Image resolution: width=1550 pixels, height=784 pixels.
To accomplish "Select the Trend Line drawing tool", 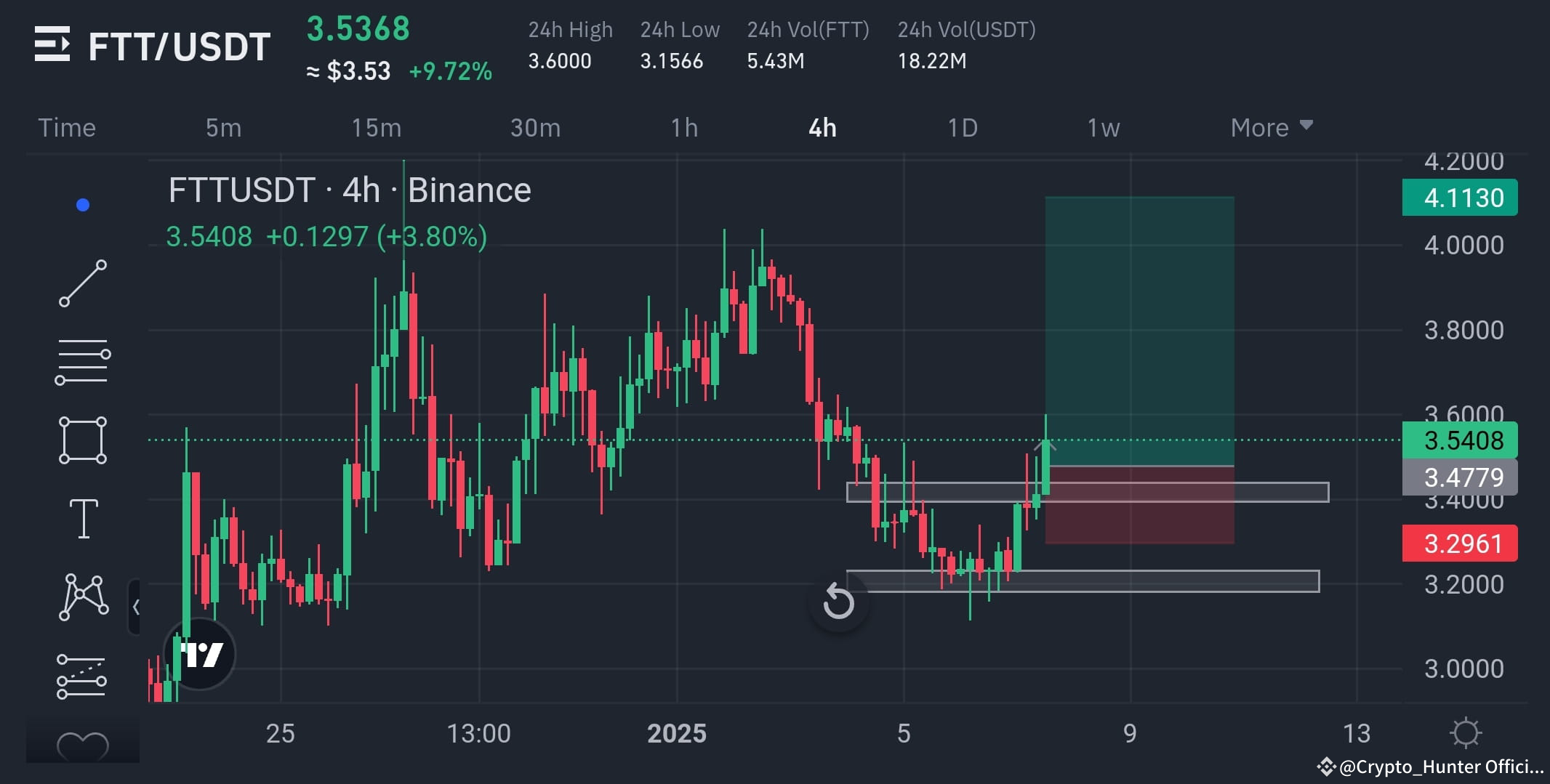I will [82, 283].
